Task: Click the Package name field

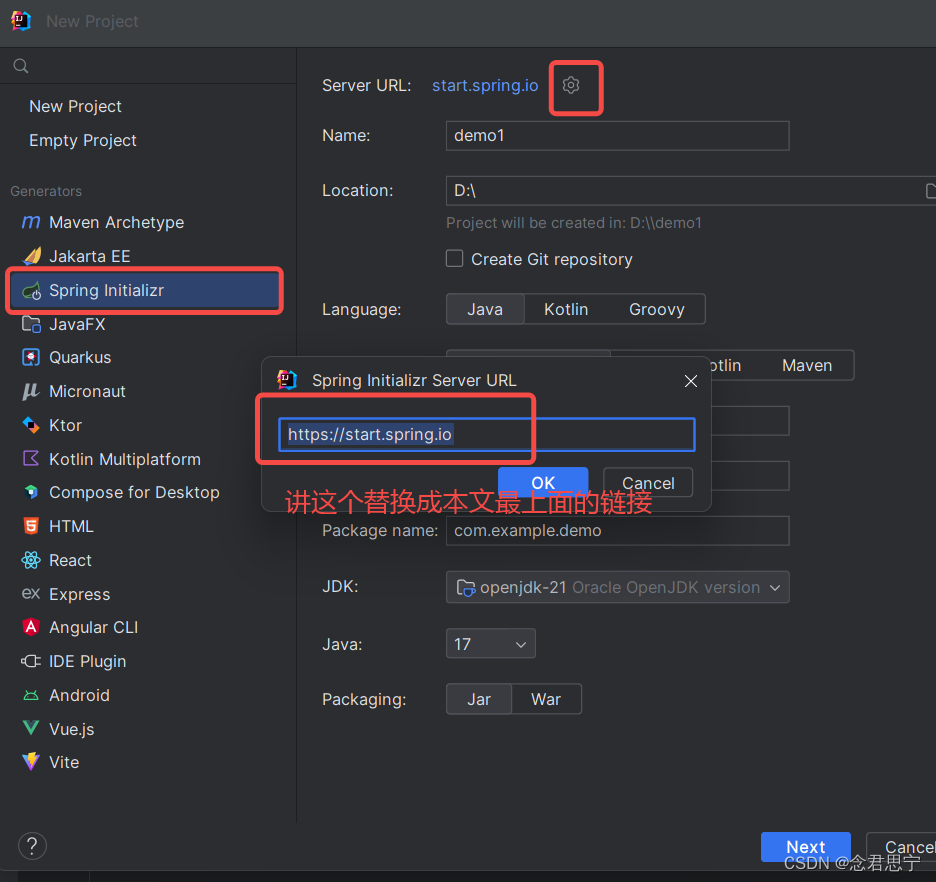Action: [618, 531]
